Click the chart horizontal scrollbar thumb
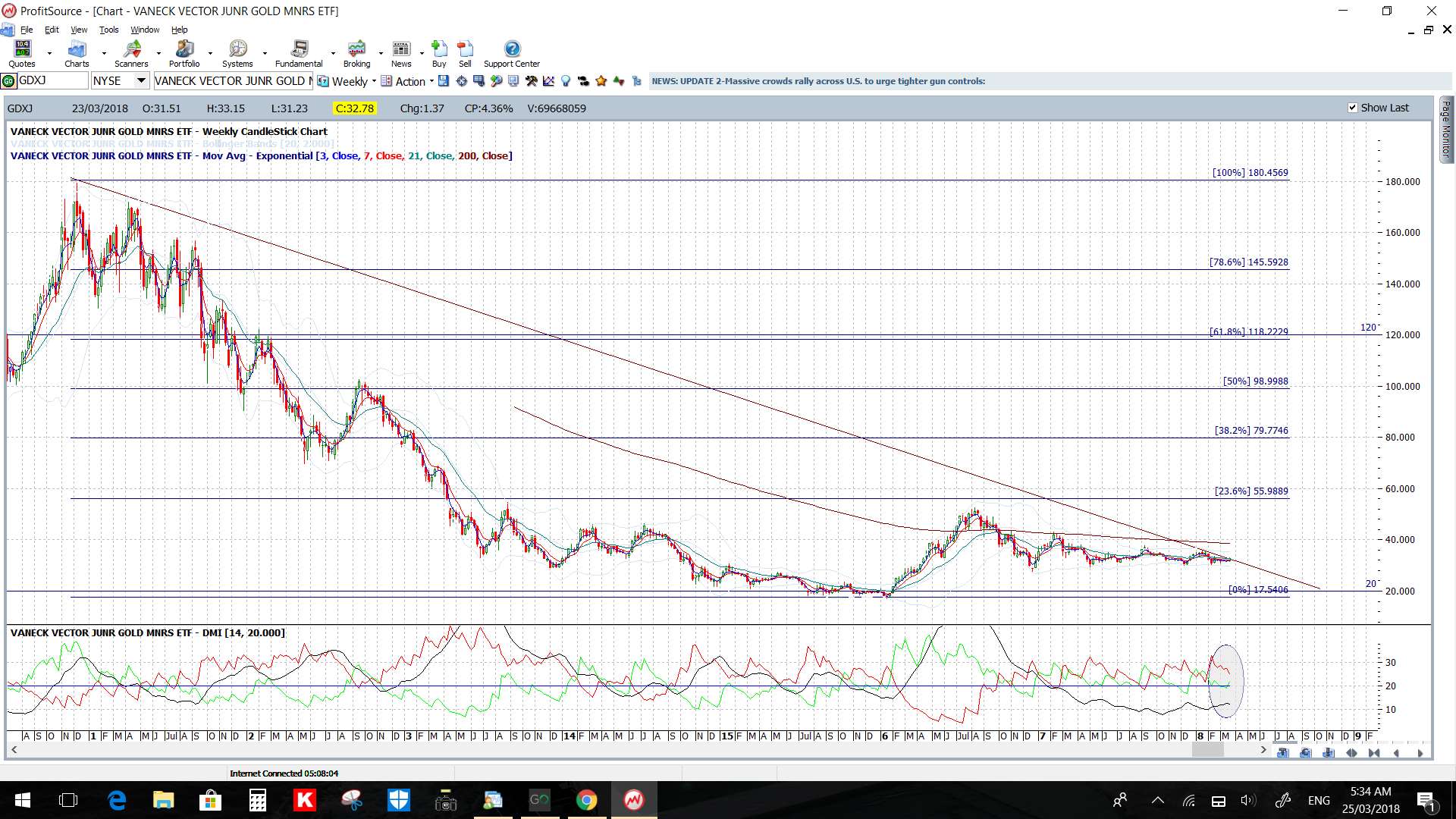 1207,749
